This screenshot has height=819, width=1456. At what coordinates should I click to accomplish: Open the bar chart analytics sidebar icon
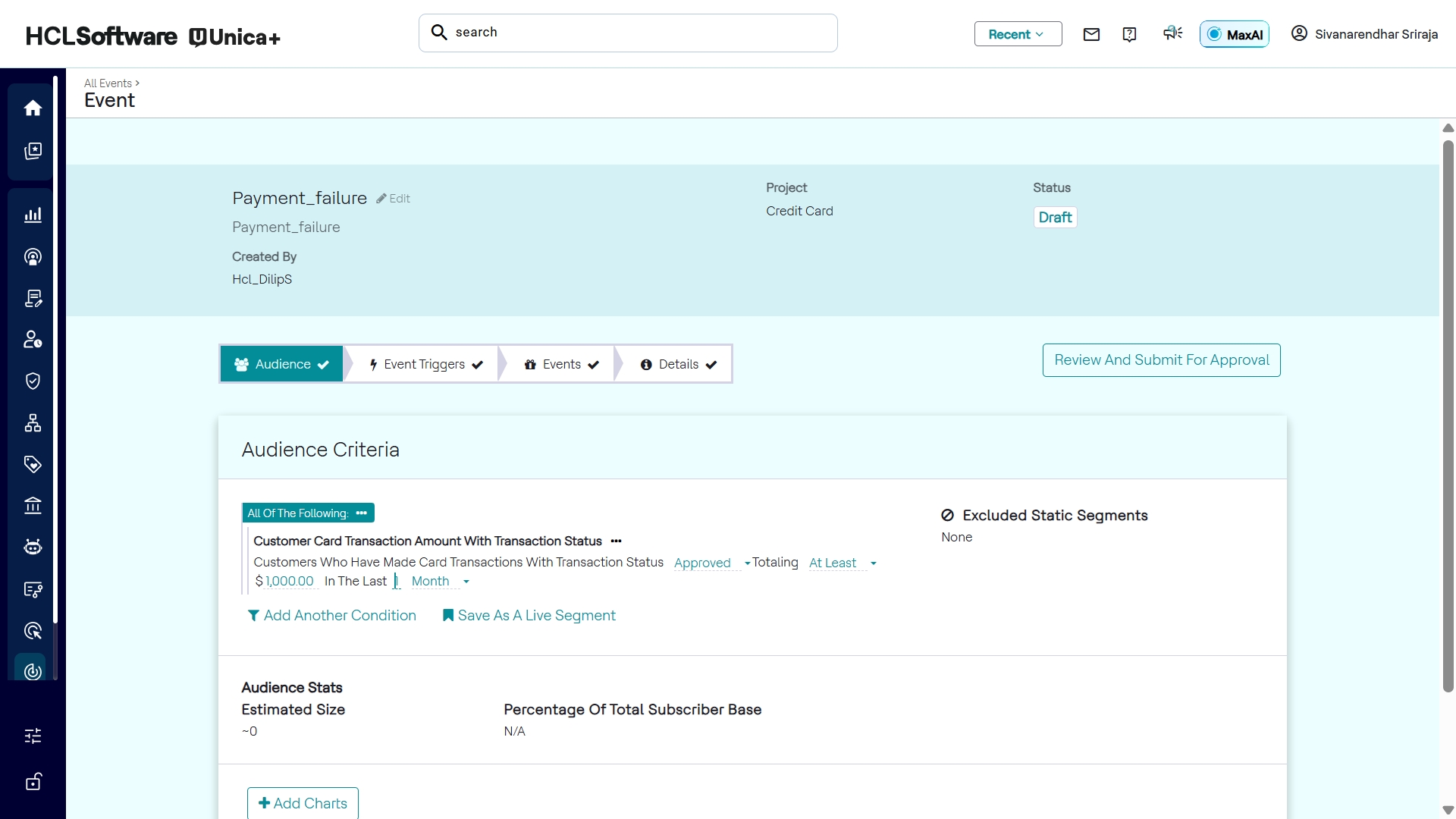[33, 215]
